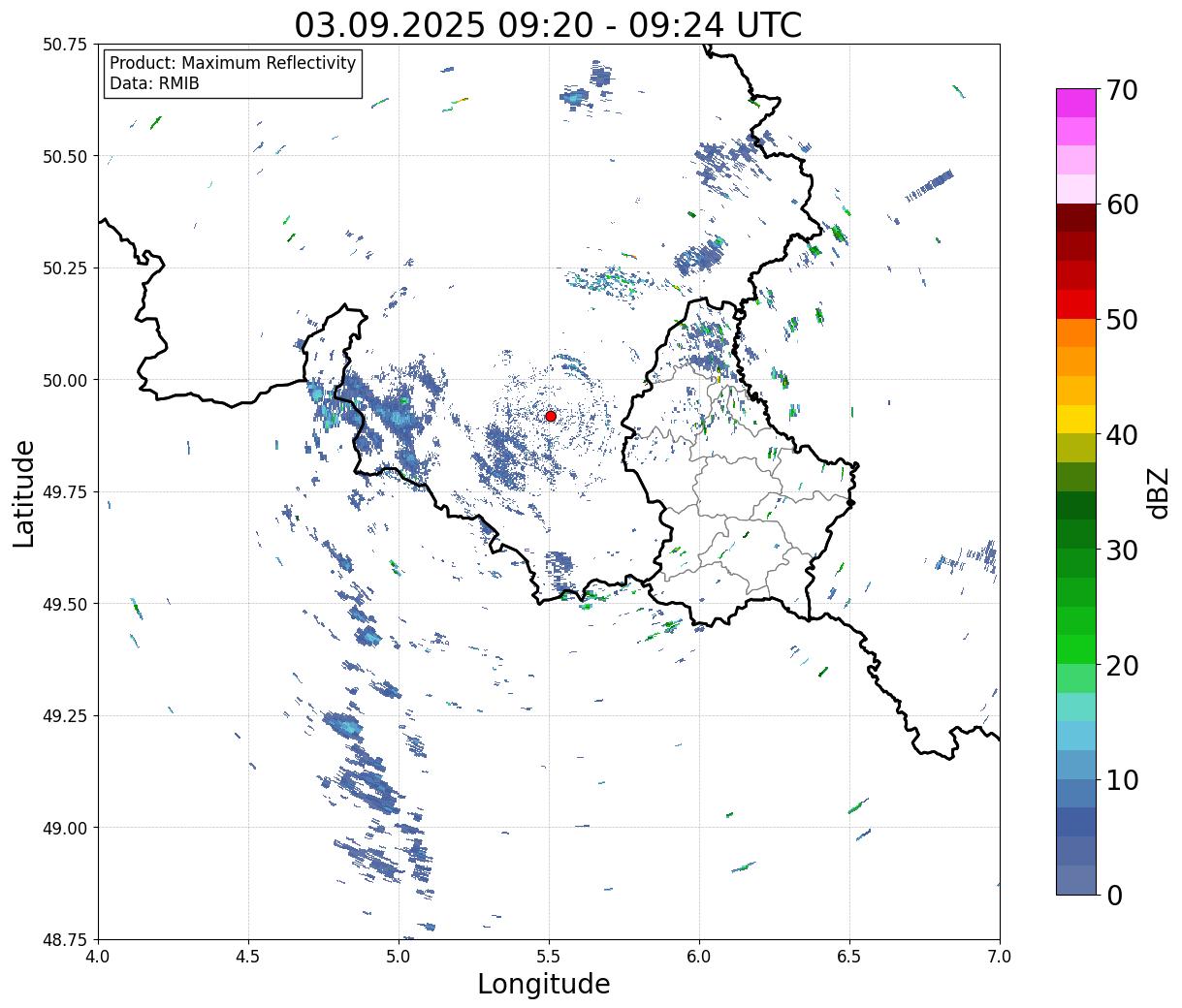Click the bottom blue-gray 0 dBZ colorbar segment

[1076, 879]
